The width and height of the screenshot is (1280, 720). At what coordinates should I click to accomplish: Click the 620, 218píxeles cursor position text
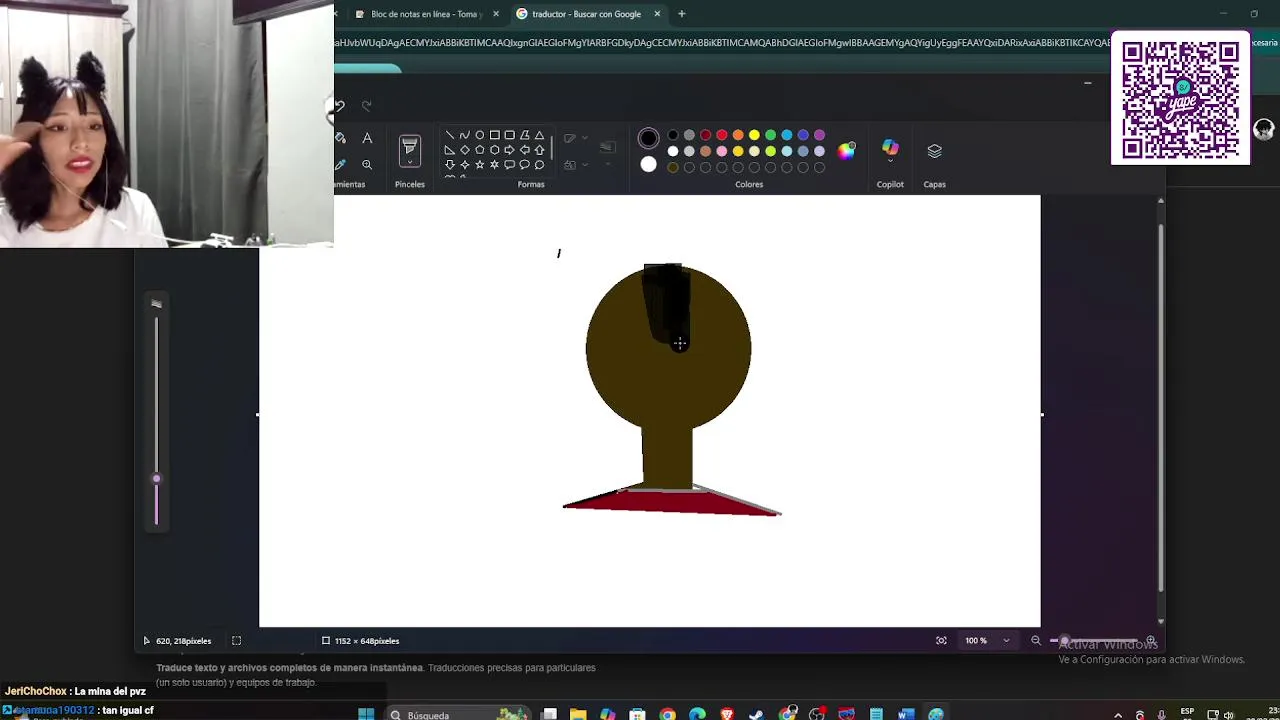tap(183, 641)
